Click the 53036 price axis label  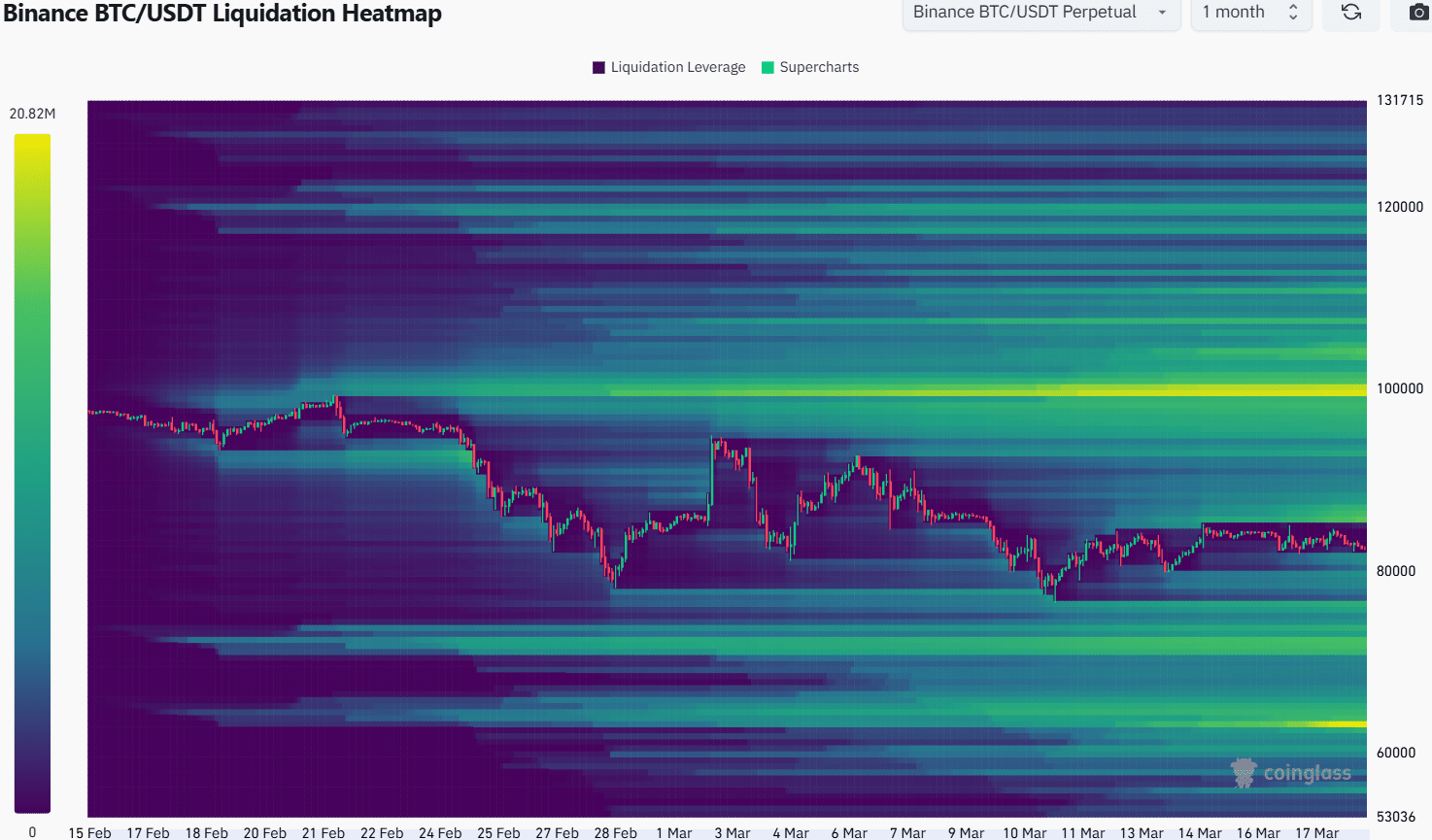1396,817
